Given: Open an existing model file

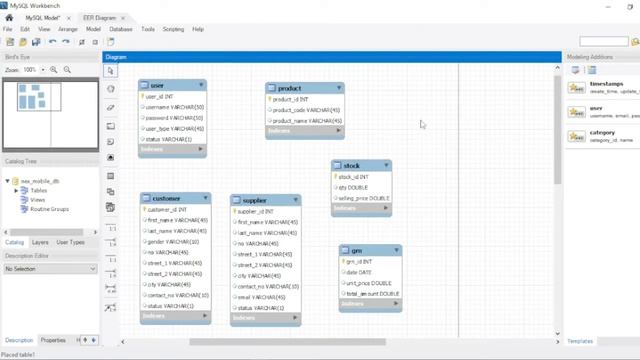Looking at the screenshot, I should click(x=23, y=42).
